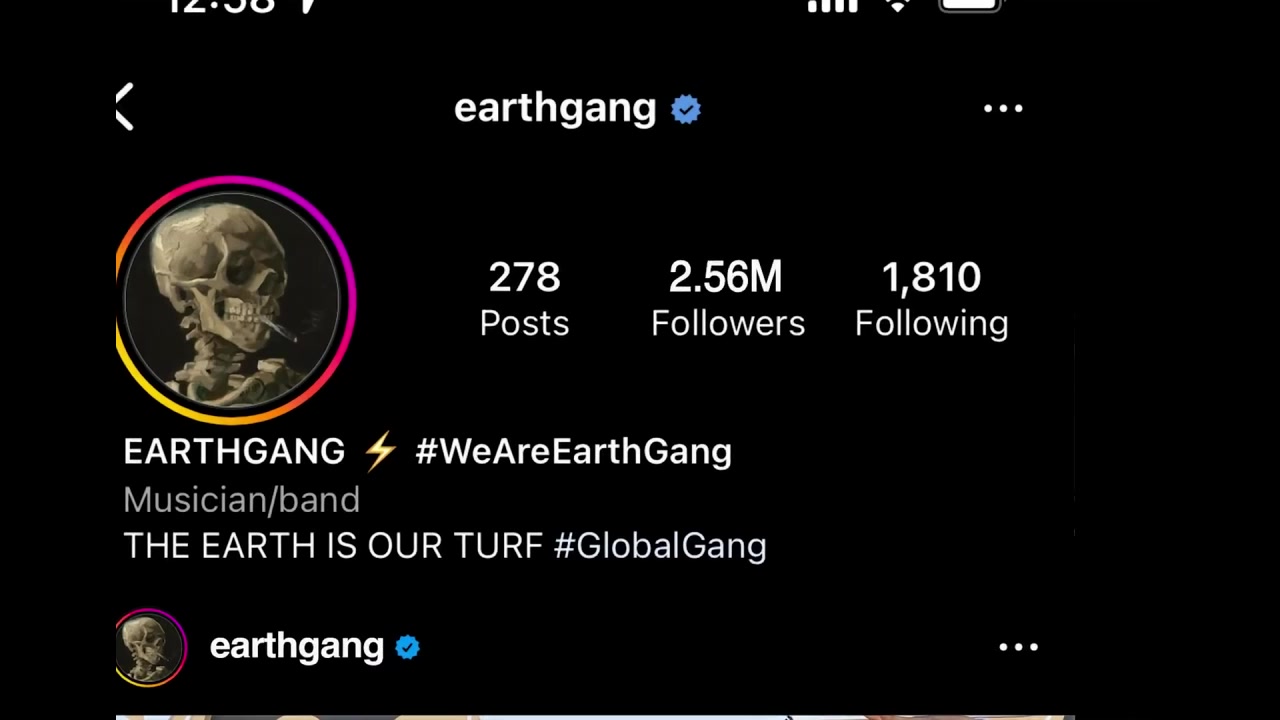Click the verified badge on the post
This screenshot has width=1280, height=720.
pyautogui.click(x=407, y=647)
